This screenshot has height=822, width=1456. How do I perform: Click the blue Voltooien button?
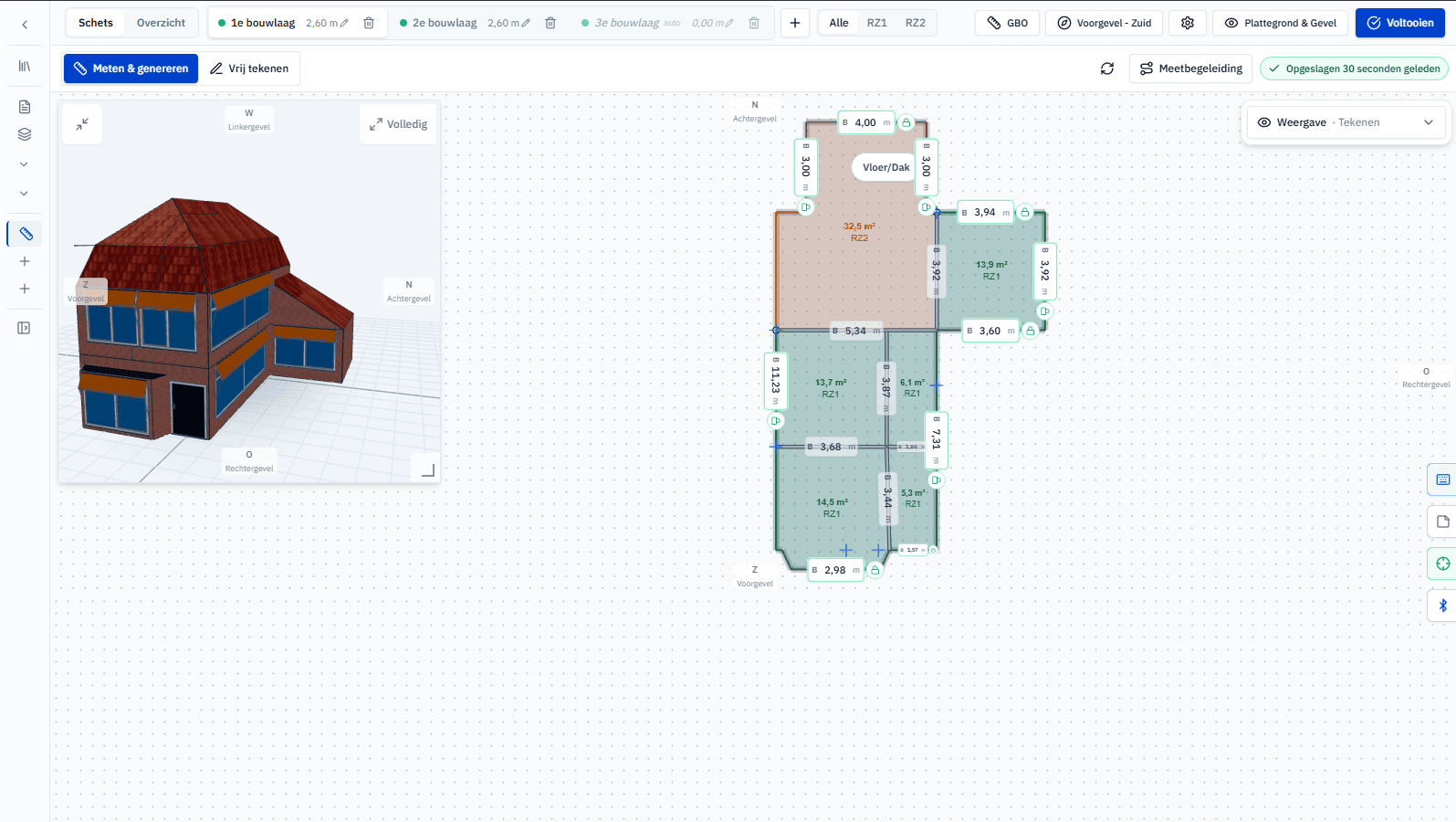(1400, 23)
